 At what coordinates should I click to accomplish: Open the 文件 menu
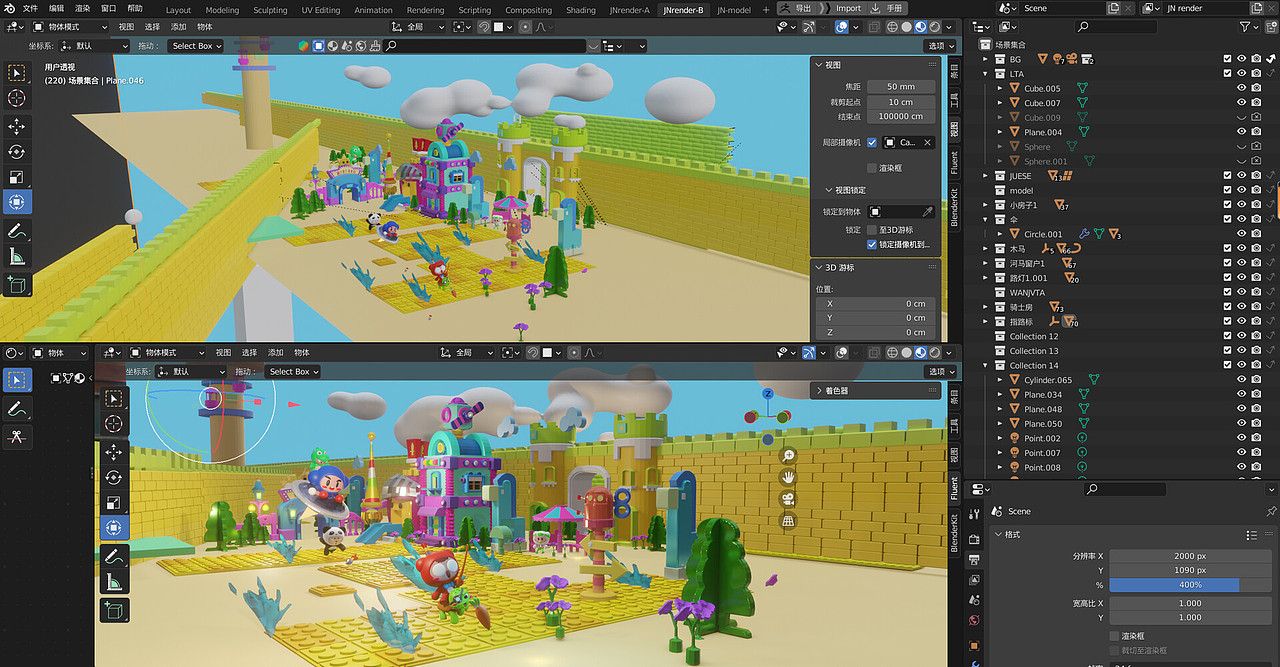pyautogui.click(x=29, y=8)
